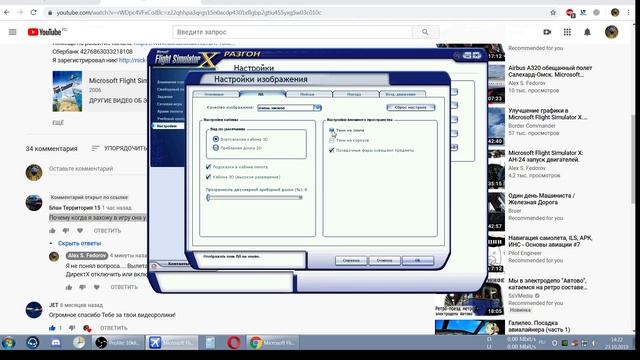The width and height of the screenshot is (640, 360).
Task: Open УПОРЯДОЧИТЬ comment sort menu
Action: (x=125, y=148)
